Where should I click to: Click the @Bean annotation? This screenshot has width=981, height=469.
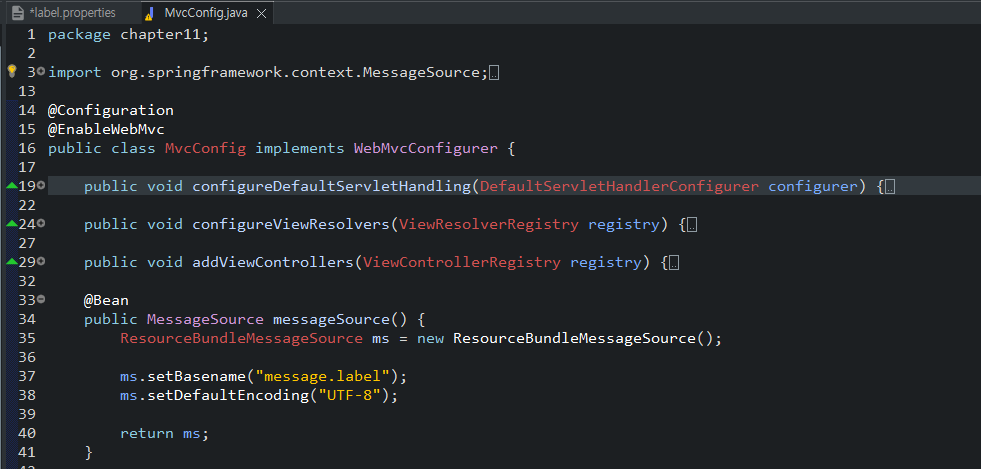pos(106,301)
